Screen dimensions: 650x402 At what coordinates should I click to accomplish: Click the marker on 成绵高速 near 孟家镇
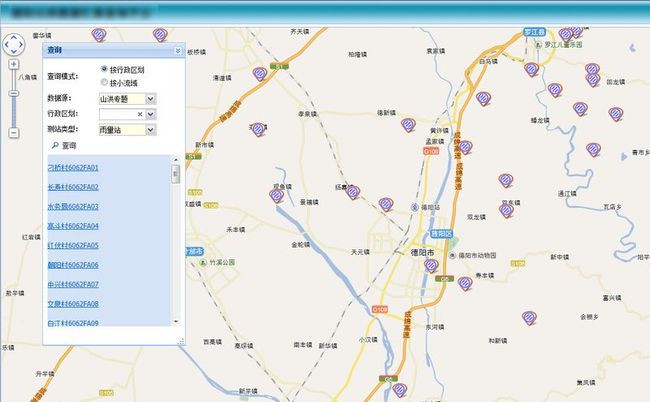pos(465,147)
